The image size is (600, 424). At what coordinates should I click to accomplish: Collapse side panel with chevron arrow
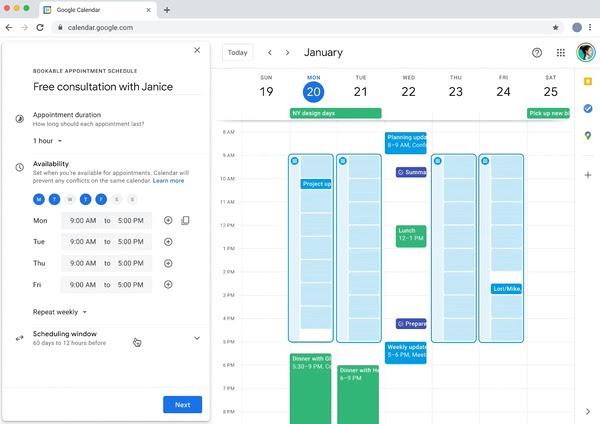pos(588,411)
